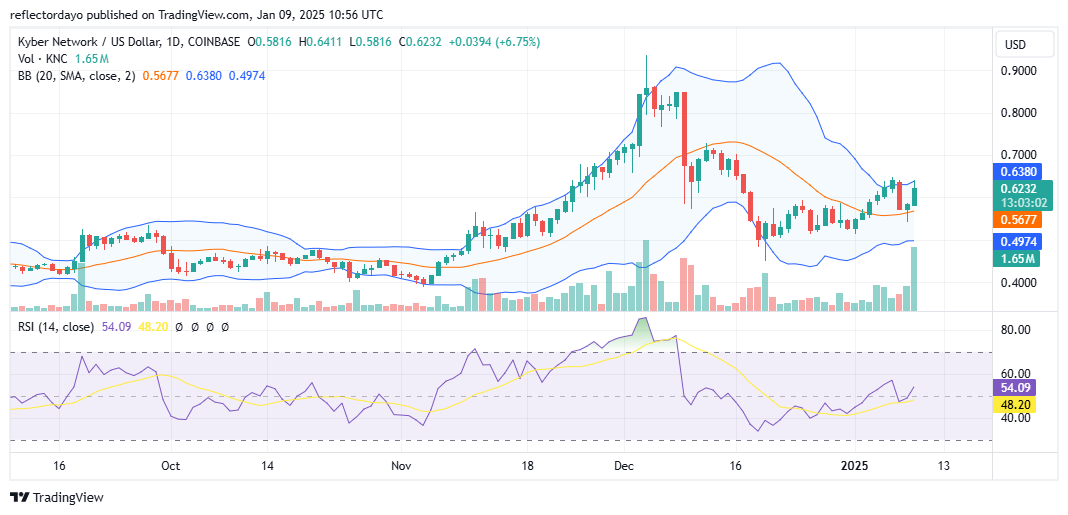Click the Dec label on the time axis

tap(624, 467)
